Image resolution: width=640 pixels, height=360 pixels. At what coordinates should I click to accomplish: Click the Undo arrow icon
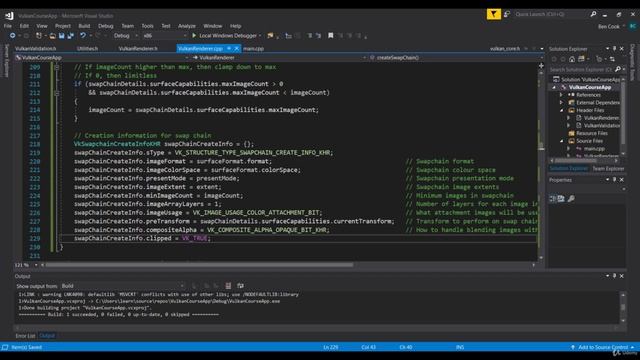pyautogui.click(x=83, y=36)
